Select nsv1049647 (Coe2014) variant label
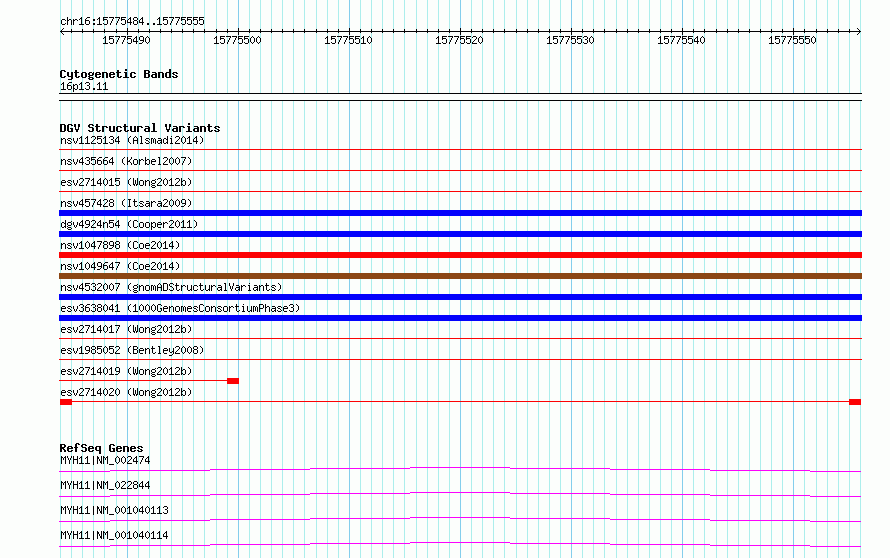The height and width of the screenshot is (558, 890). pos(120,266)
